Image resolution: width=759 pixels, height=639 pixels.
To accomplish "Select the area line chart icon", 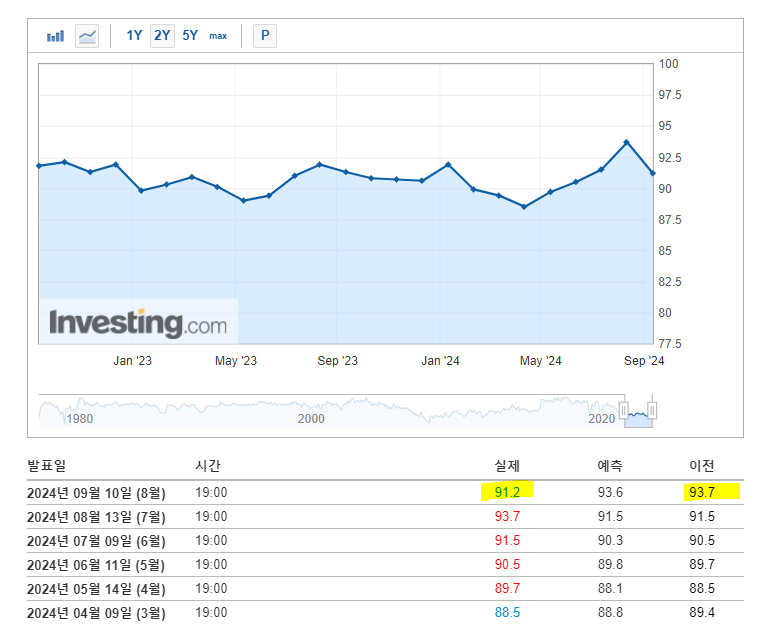I will [x=88, y=36].
